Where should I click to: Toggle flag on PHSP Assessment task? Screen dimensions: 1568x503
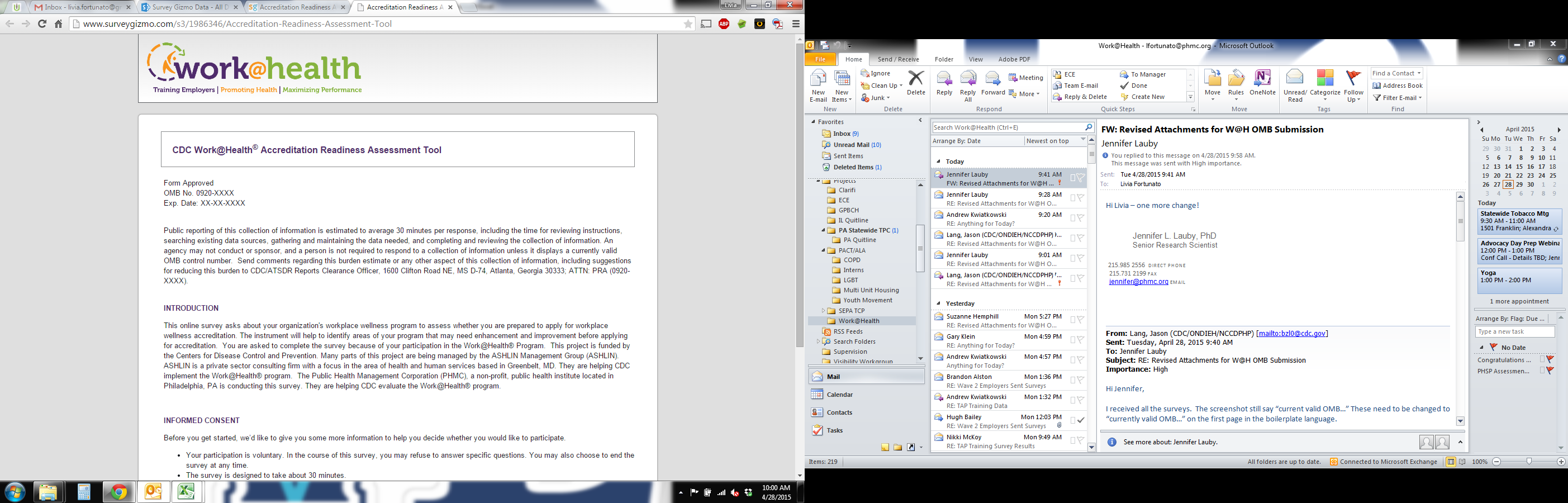(x=1550, y=371)
